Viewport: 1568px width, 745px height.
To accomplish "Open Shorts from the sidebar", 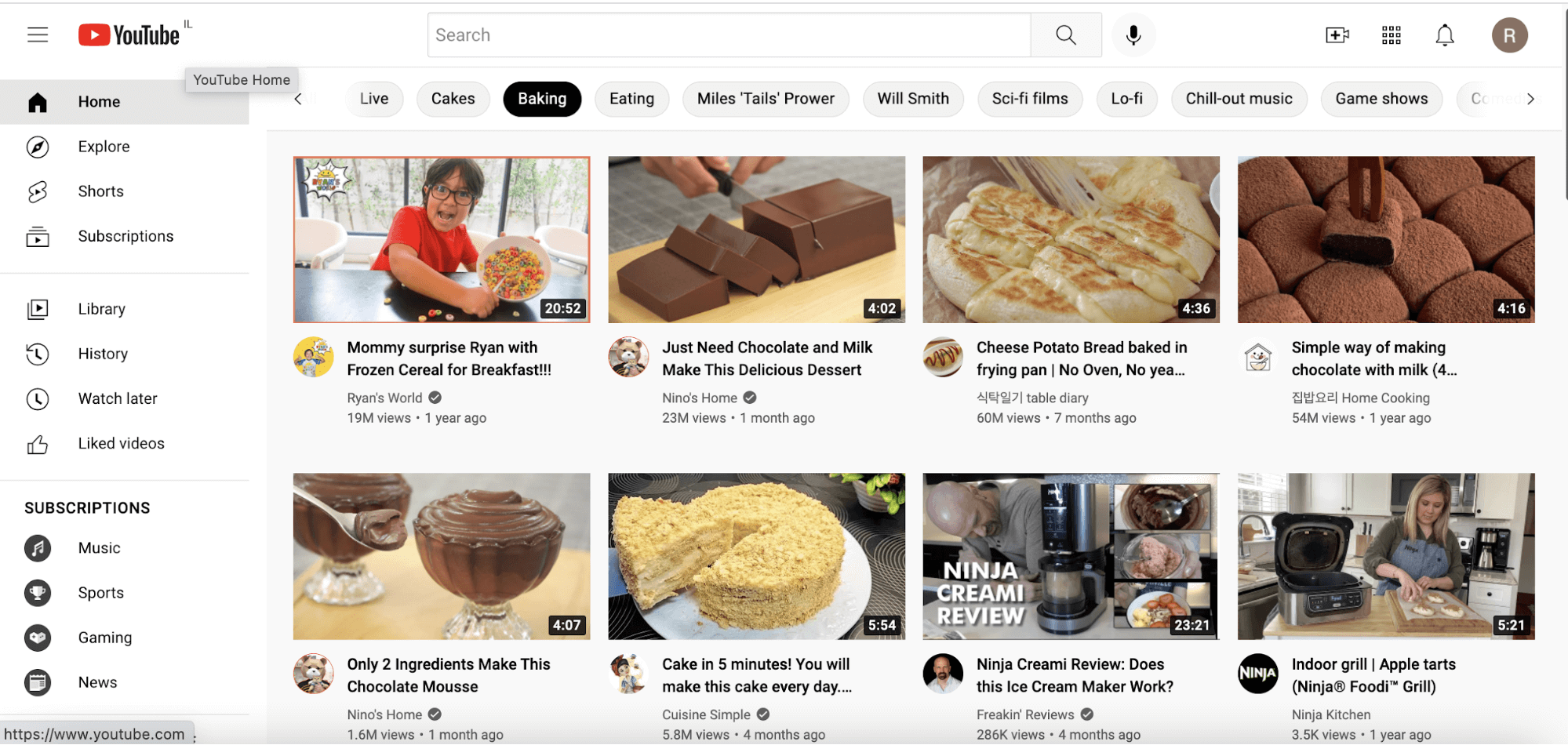I will [x=100, y=191].
